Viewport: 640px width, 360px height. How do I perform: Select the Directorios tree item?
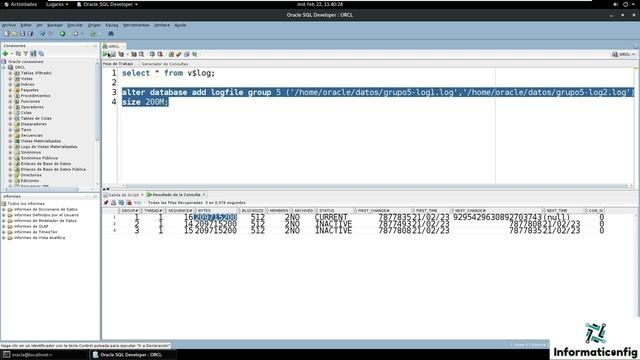31,175
